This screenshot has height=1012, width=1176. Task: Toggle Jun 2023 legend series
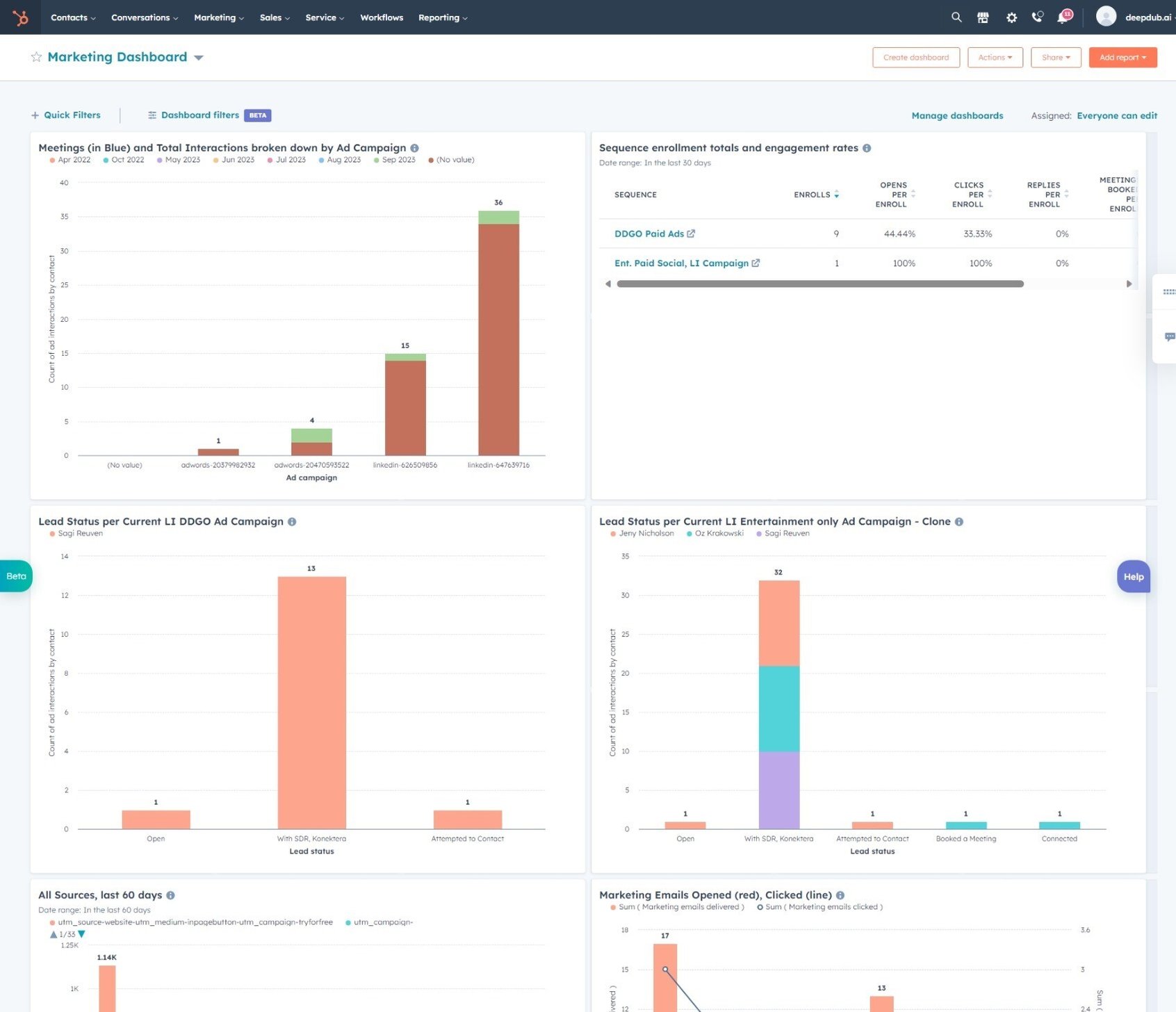tap(234, 160)
